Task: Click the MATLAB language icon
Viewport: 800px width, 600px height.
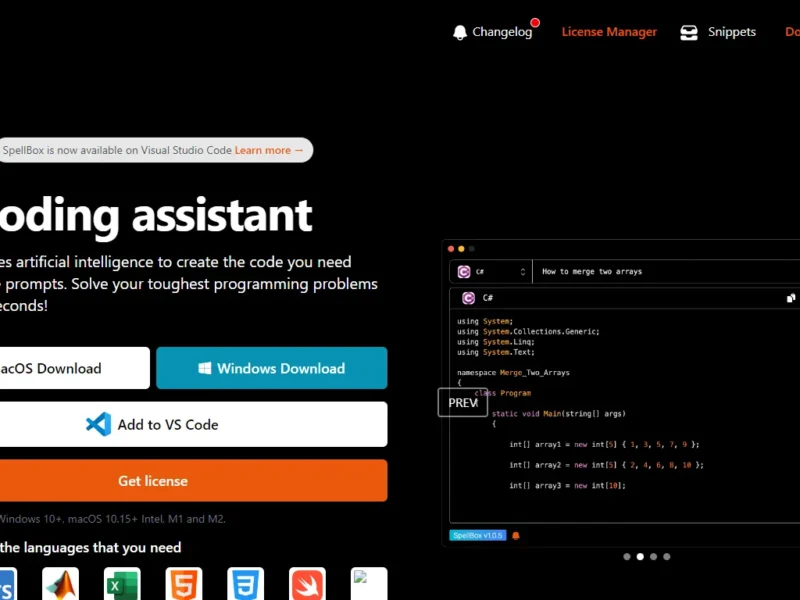Action: [60, 584]
